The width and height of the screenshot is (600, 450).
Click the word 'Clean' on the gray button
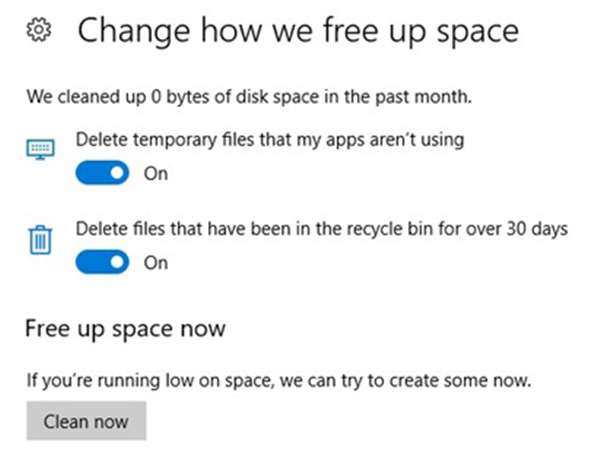65,421
